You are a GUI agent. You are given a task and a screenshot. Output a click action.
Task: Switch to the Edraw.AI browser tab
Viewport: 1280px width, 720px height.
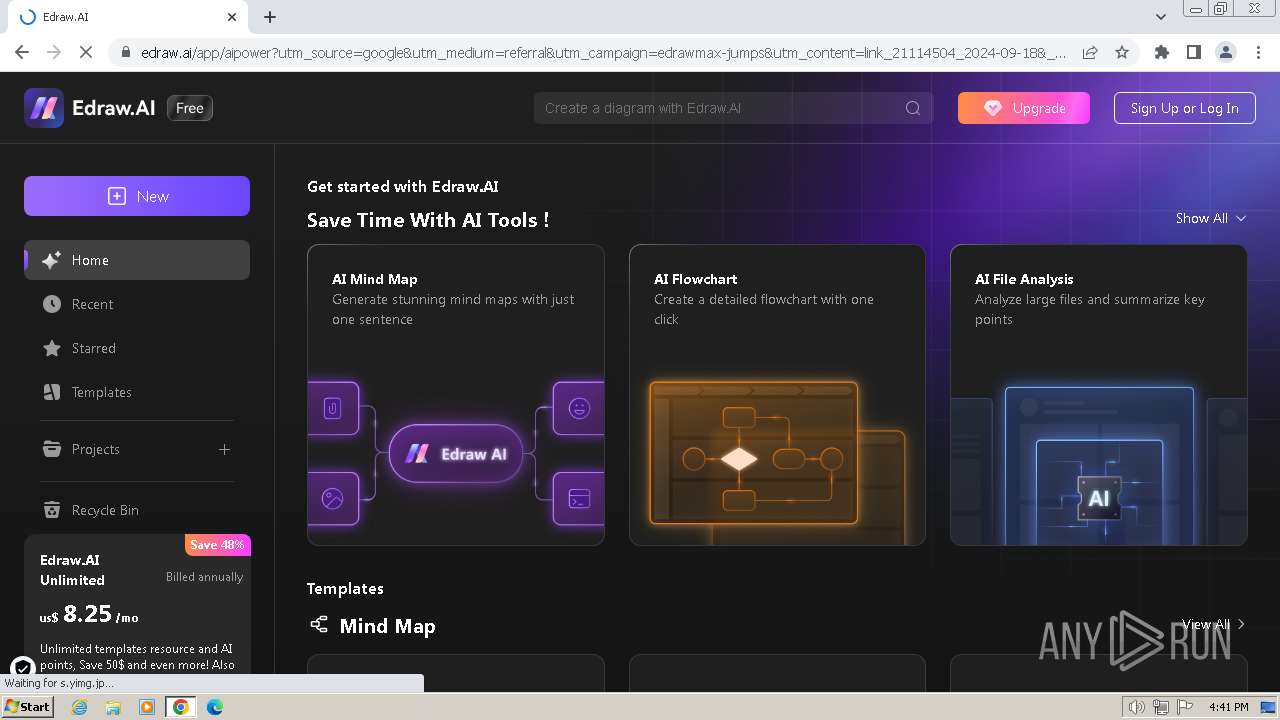[x=127, y=17]
